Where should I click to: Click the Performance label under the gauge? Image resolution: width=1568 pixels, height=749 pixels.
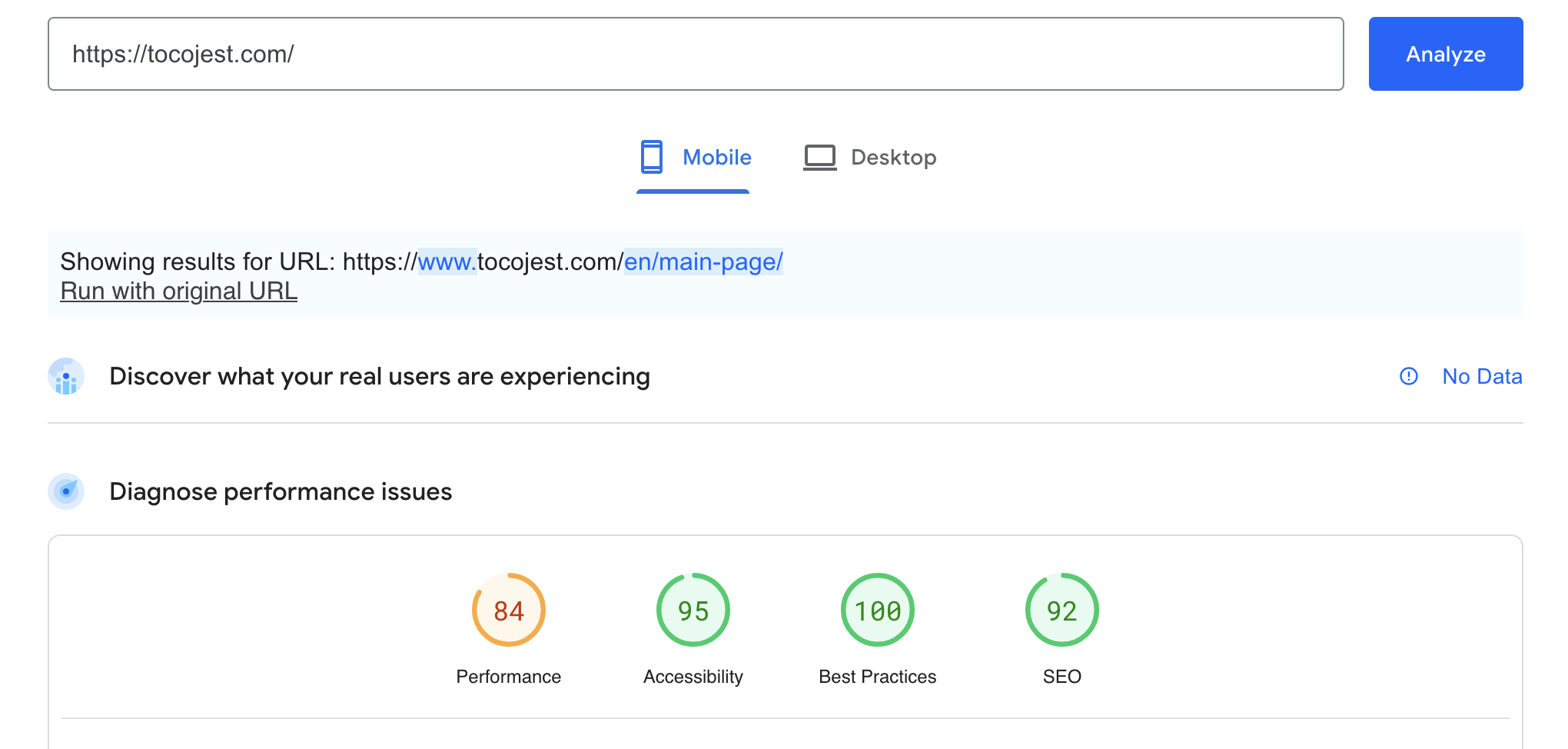(x=509, y=677)
